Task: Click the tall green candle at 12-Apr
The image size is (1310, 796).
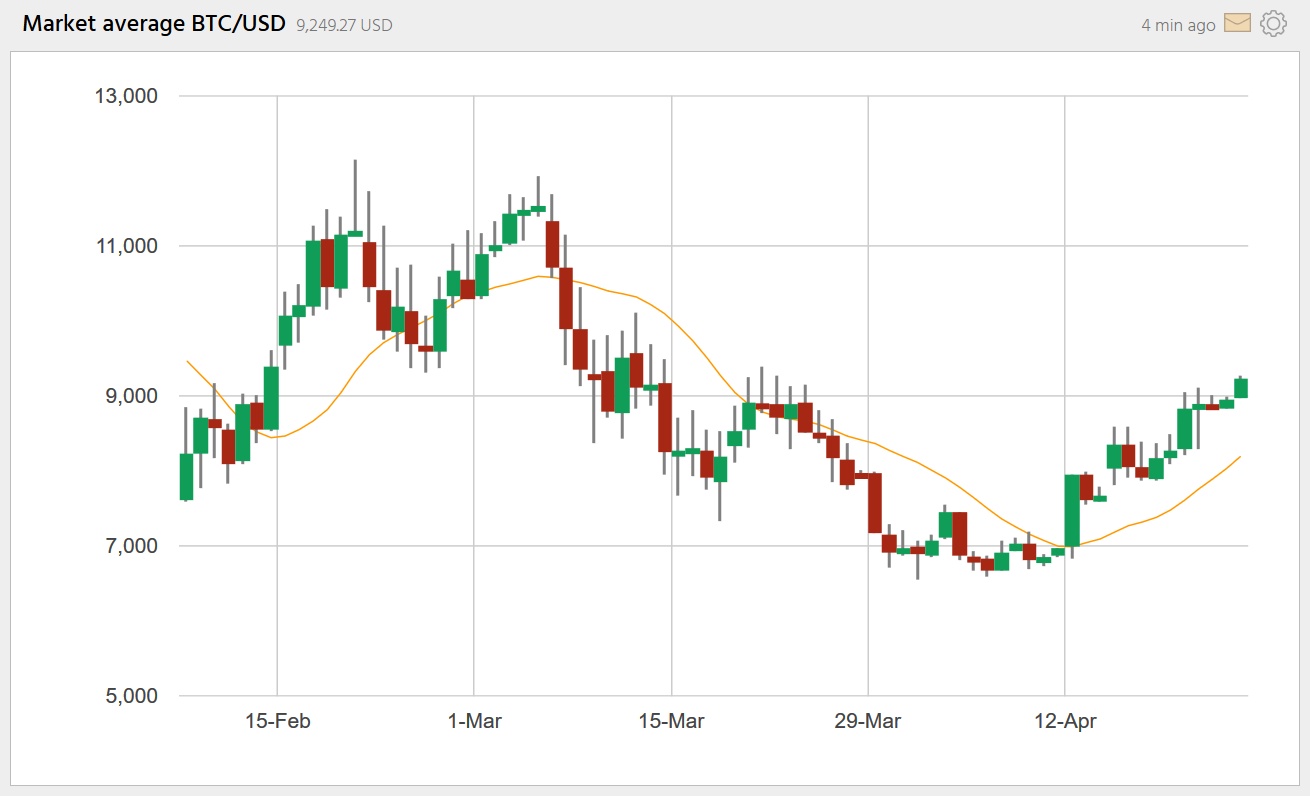Action: [1072, 510]
